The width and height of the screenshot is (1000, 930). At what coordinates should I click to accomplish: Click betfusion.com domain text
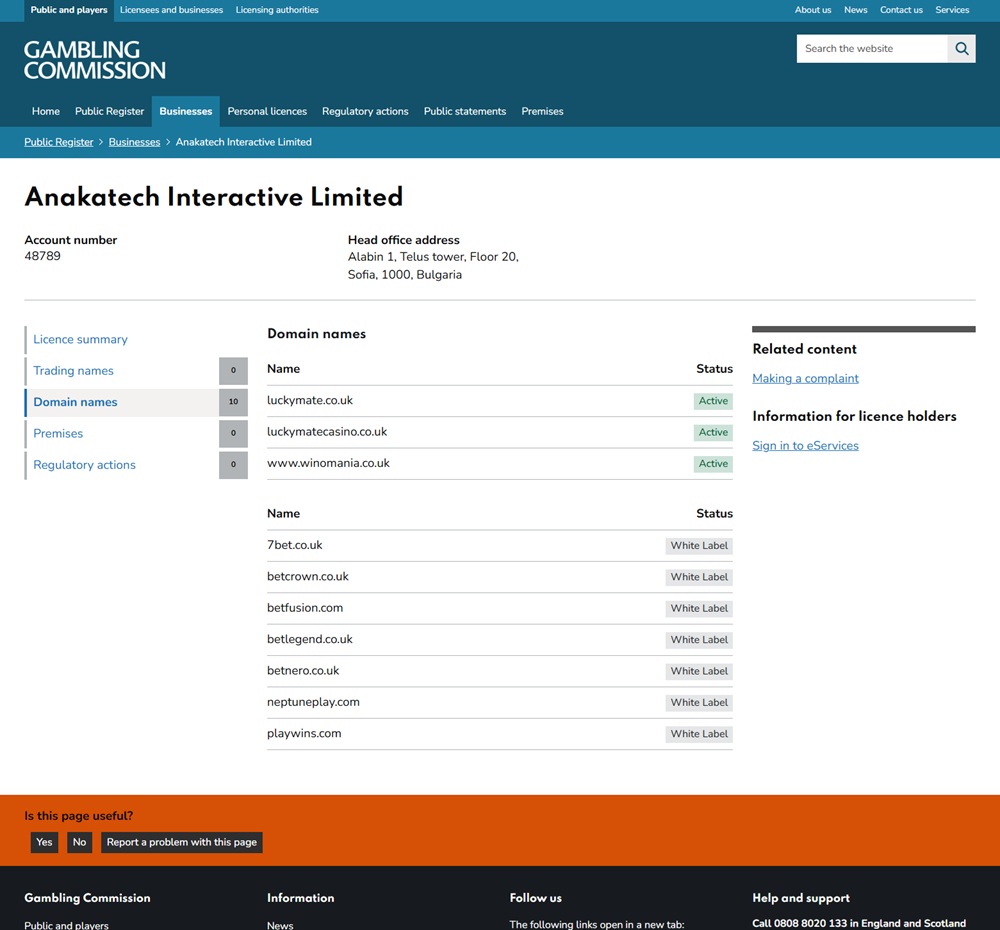click(x=305, y=608)
